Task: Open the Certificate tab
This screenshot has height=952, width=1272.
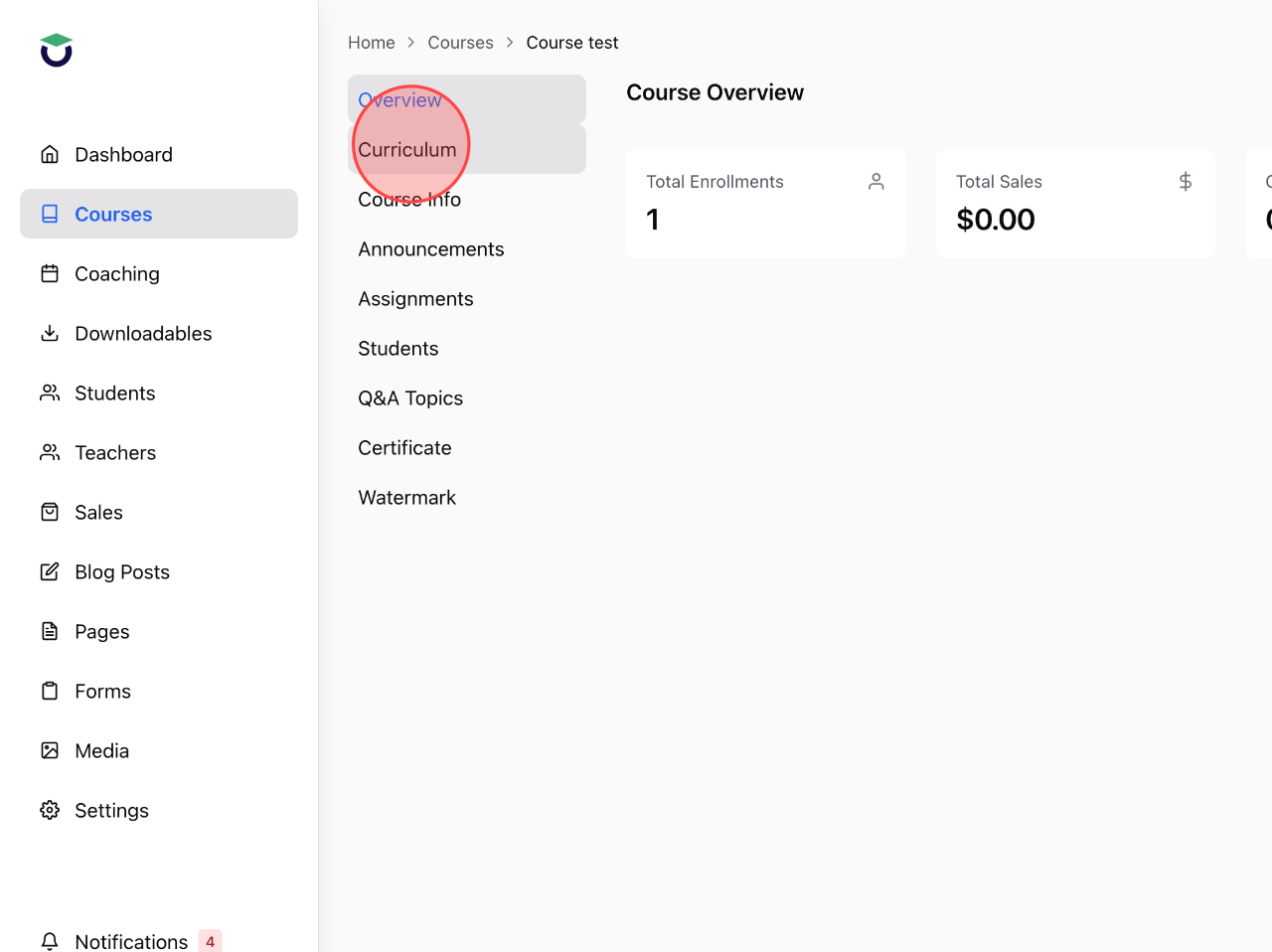Action: click(467, 447)
